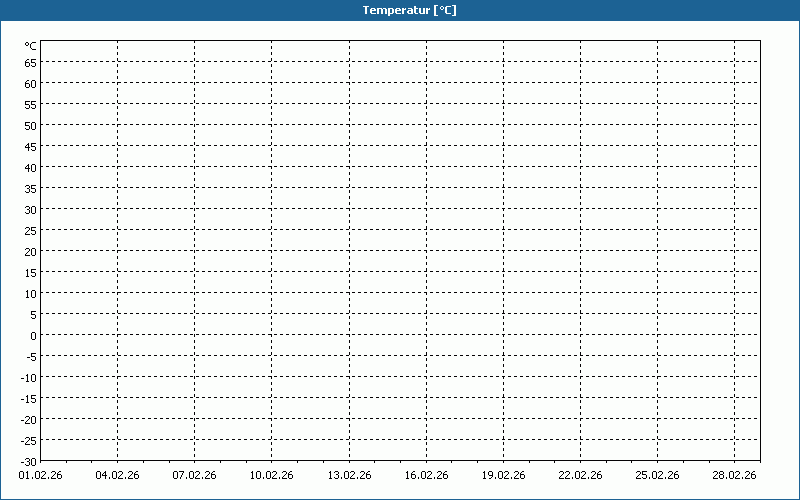Click the 13.02.26 x-axis label
Screen dimensions: 800x500
click(x=349, y=476)
